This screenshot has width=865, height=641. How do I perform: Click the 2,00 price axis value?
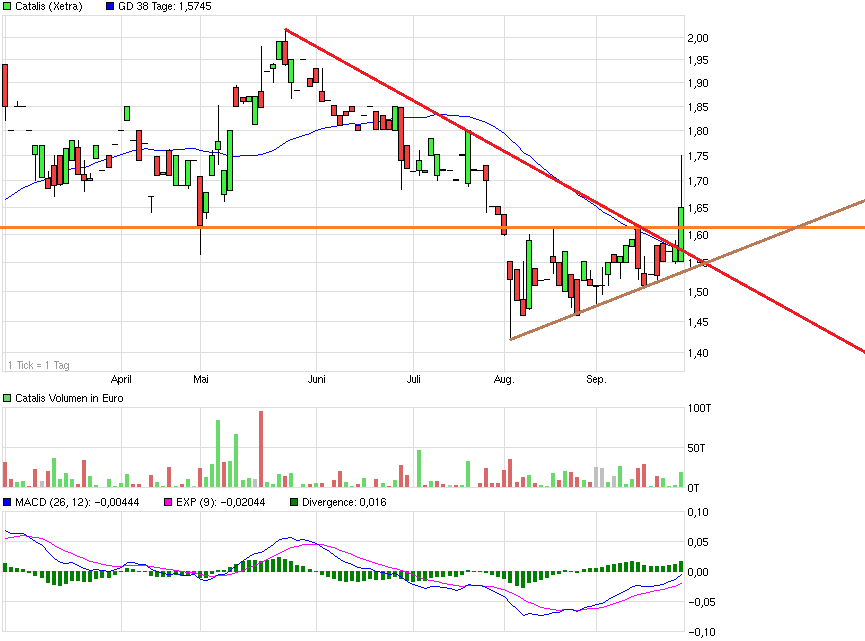(x=698, y=38)
